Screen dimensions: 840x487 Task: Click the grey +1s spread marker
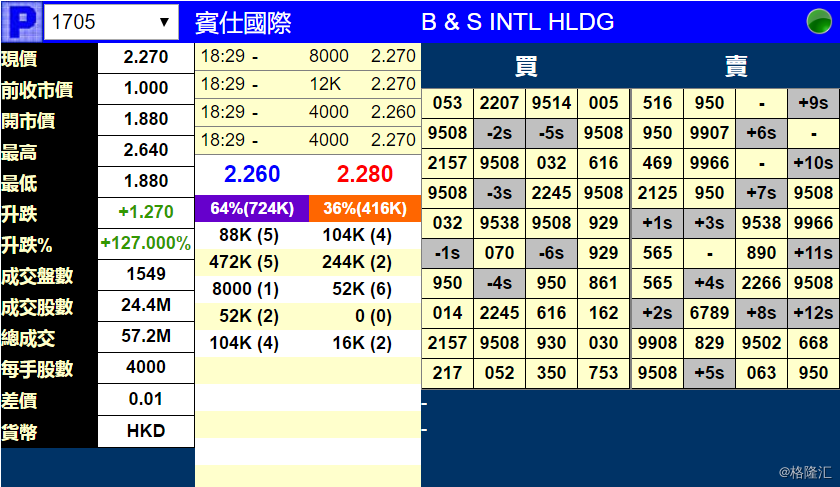pos(657,223)
